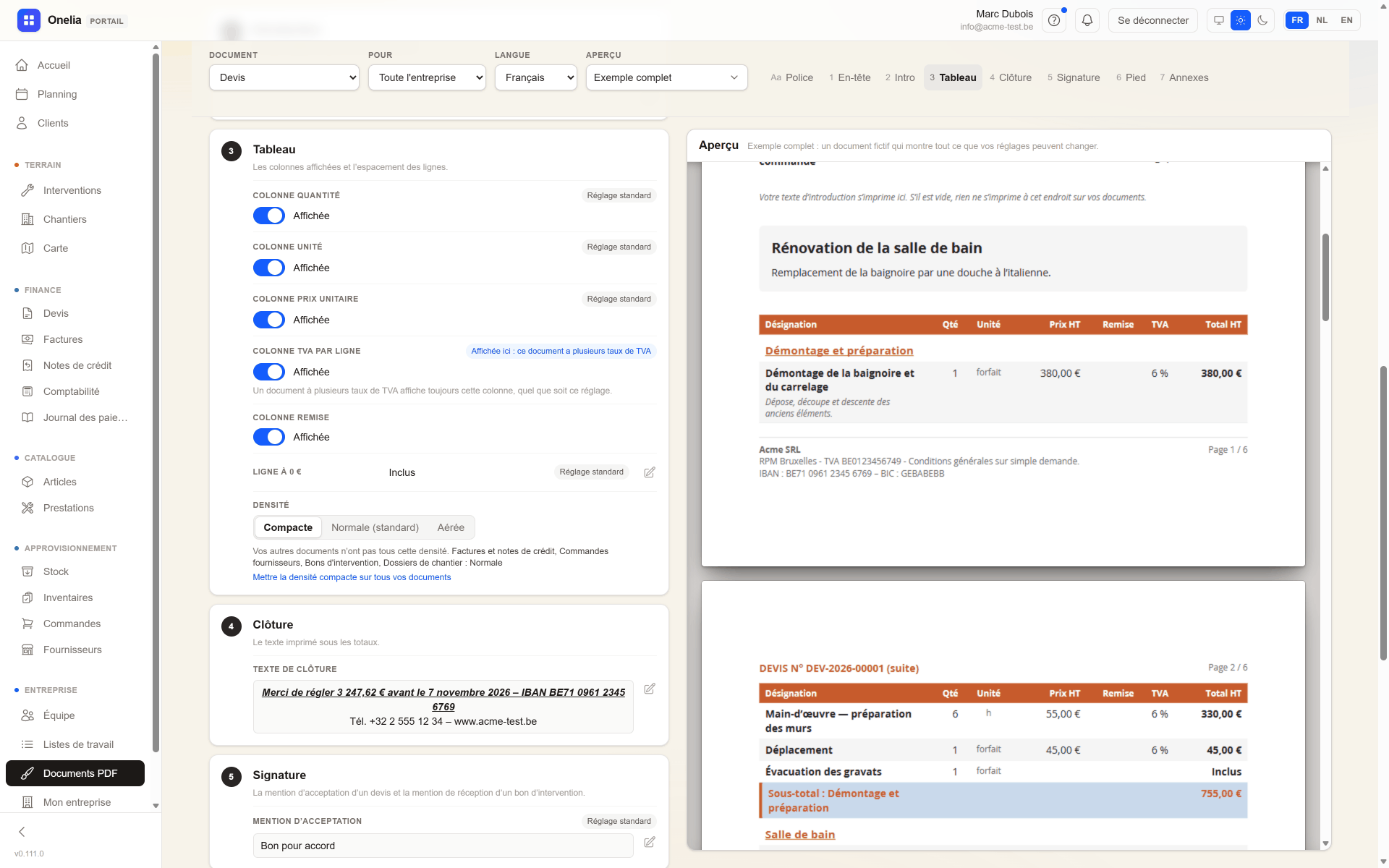Viewport: 1389px width, 868px height.
Task: Switch interface language to NL
Action: pos(1322,20)
